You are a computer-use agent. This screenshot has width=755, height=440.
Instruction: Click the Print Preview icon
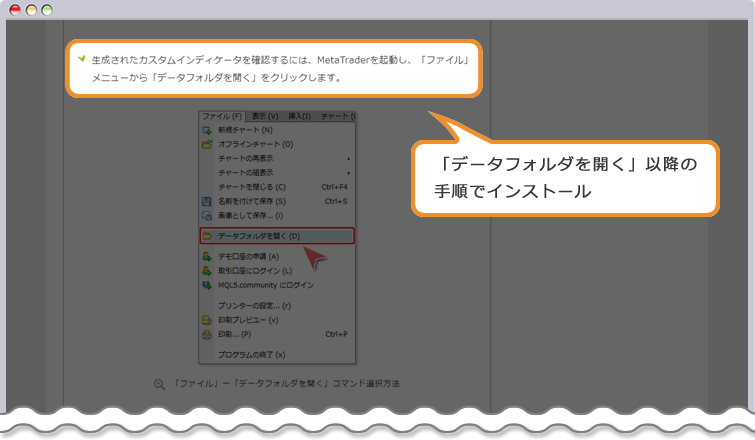click(207, 320)
